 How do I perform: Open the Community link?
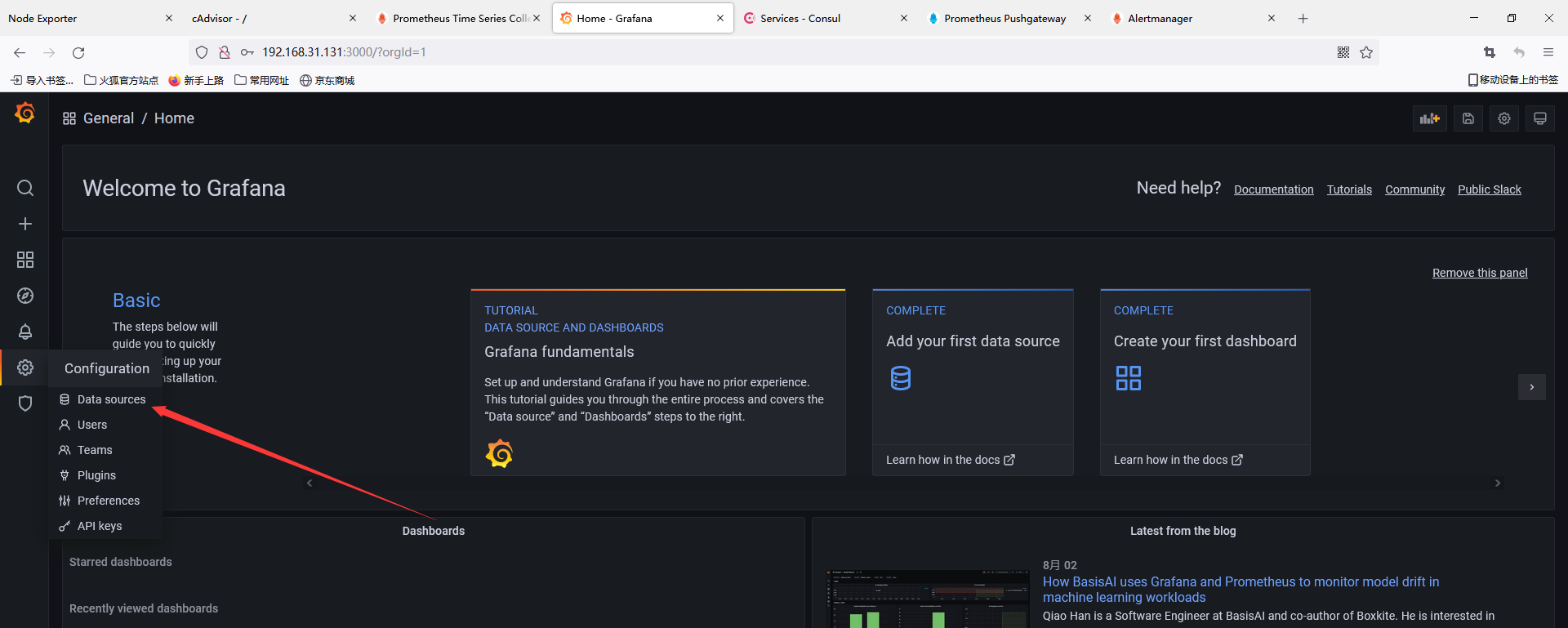pyautogui.click(x=1415, y=189)
